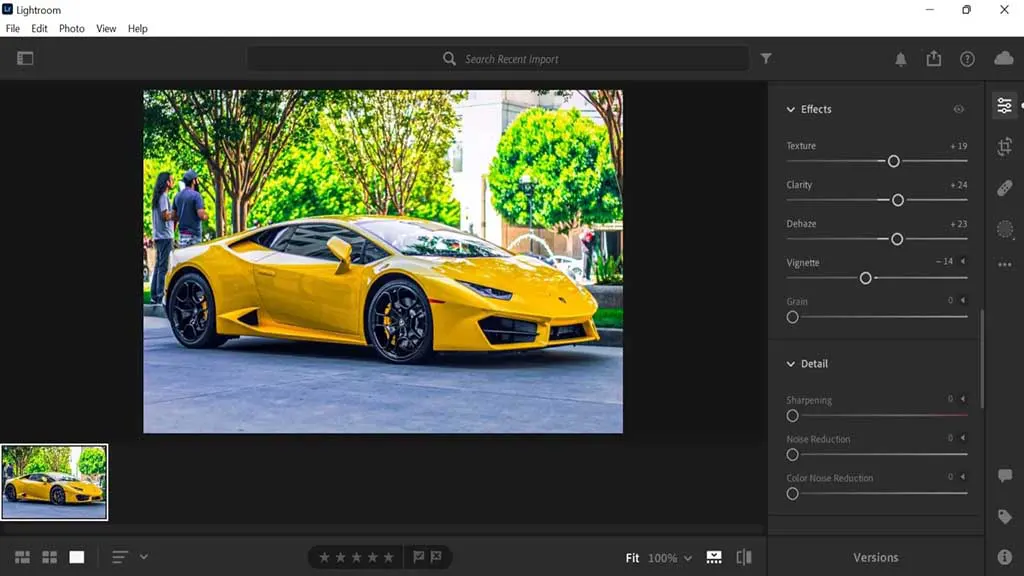The image size is (1024, 576).
Task: Open the Photo menu
Action: [72, 29]
